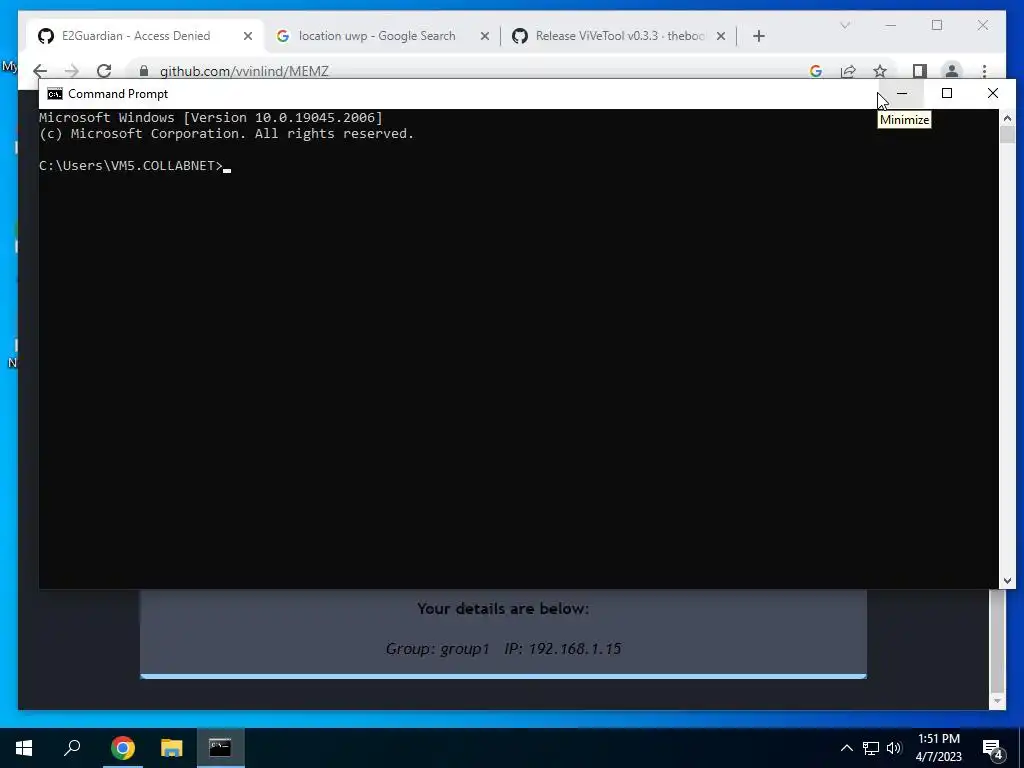Open Chrome profile menu
This screenshot has width=1024, height=768.
click(952, 71)
